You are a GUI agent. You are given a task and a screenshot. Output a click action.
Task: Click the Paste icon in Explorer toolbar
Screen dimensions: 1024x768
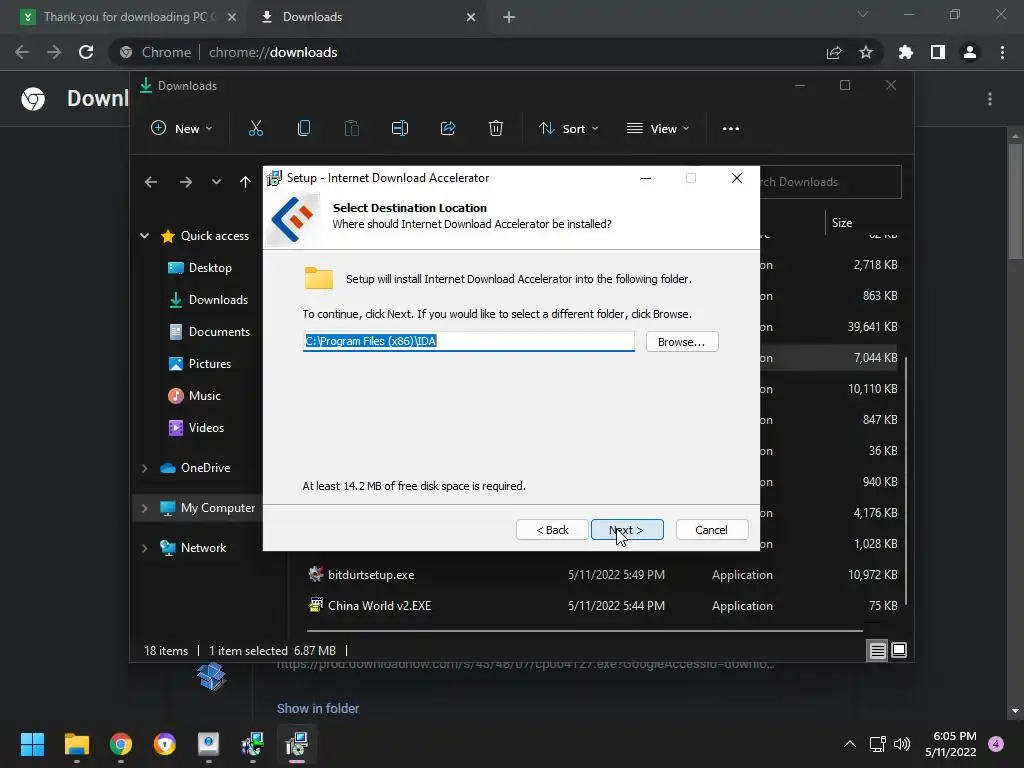pyautogui.click(x=352, y=129)
